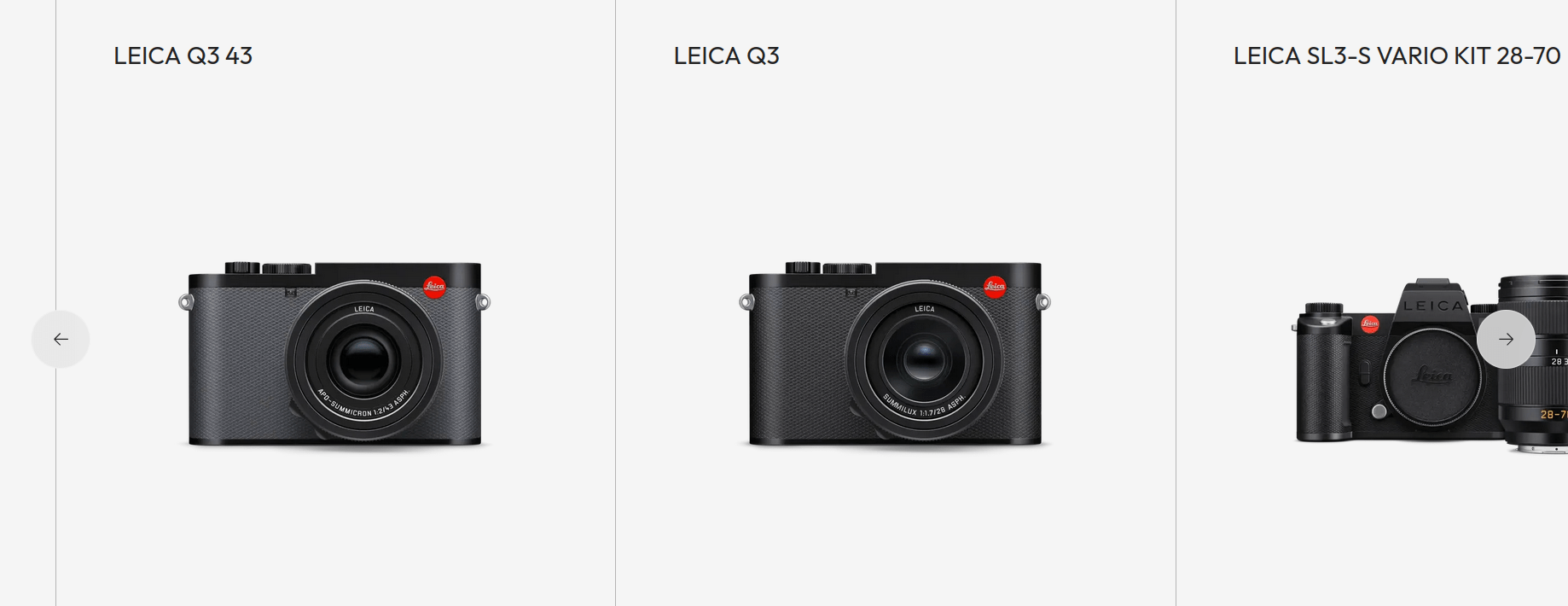Screen dimensions: 1568x606
Task: Select the Leica script lens cap on SL3-S
Action: [x=1432, y=376]
